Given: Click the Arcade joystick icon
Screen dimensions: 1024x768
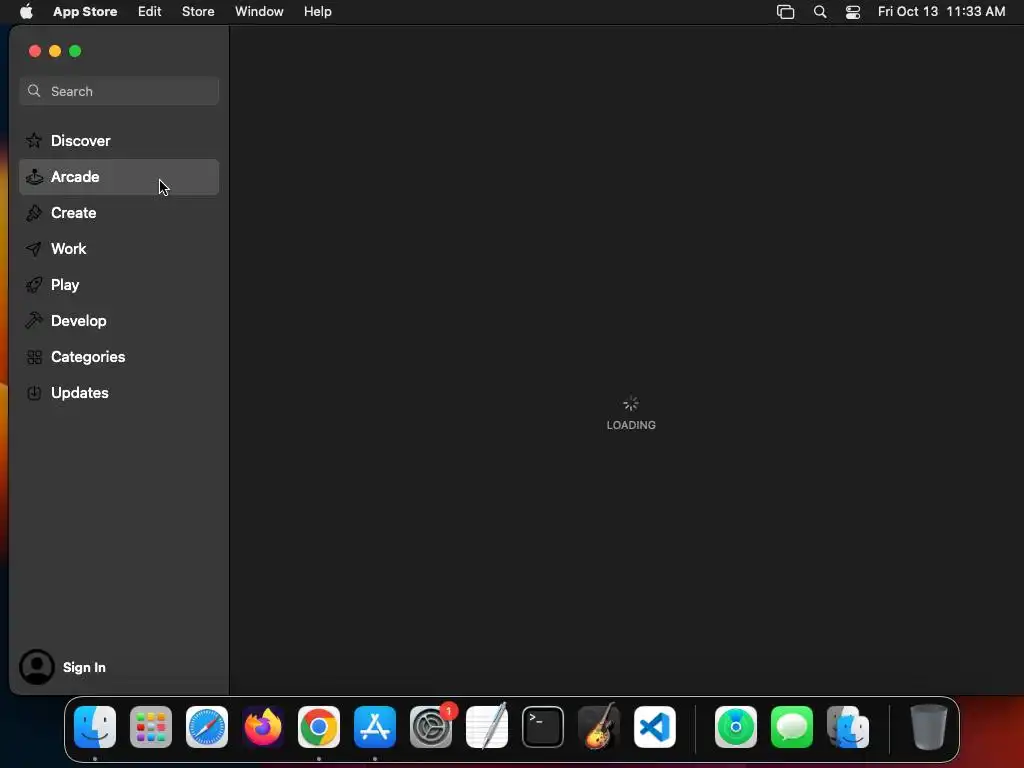Looking at the screenshot, I should pos(34,177).
